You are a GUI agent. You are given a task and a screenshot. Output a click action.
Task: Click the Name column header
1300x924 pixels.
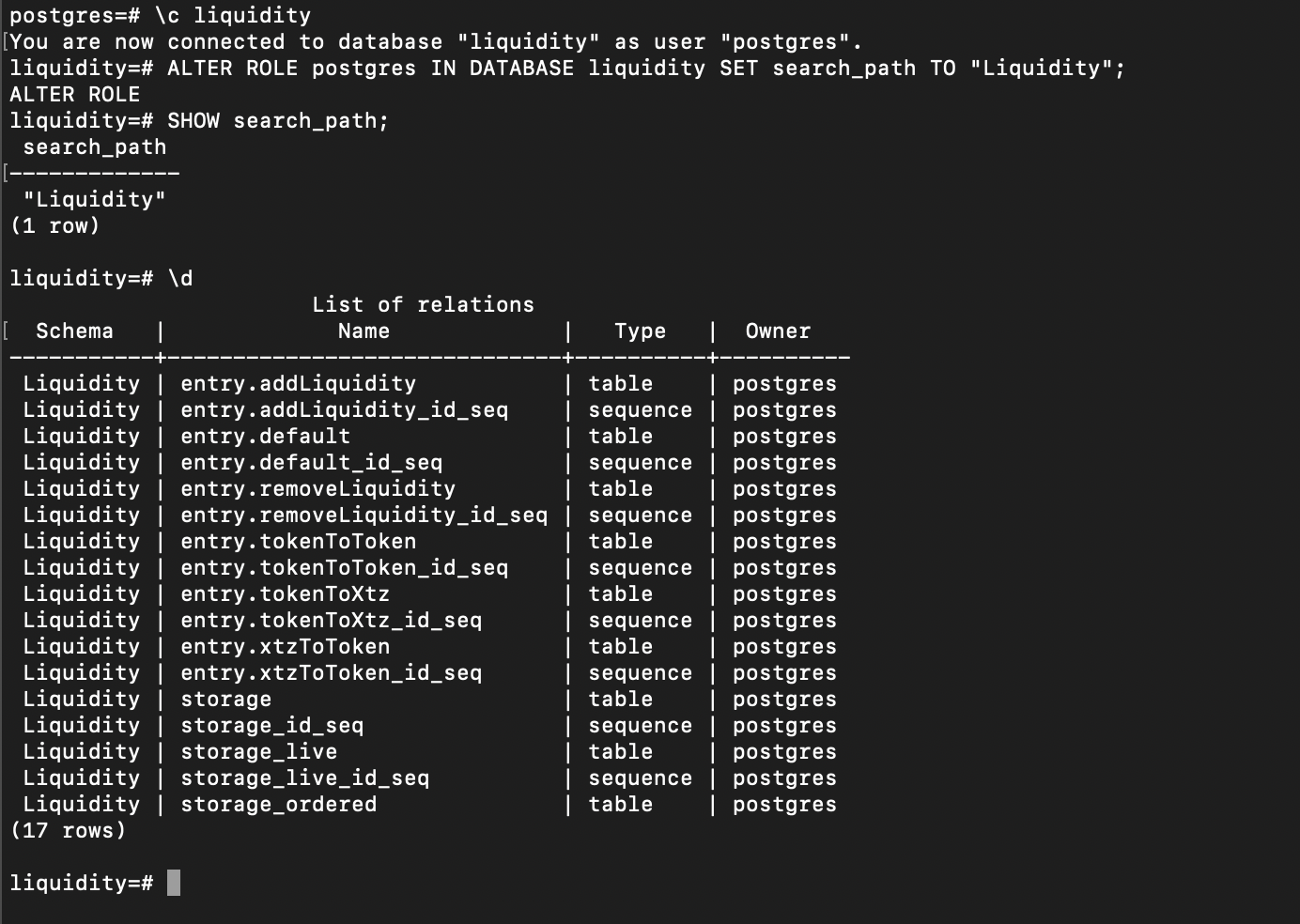point(364,331)
